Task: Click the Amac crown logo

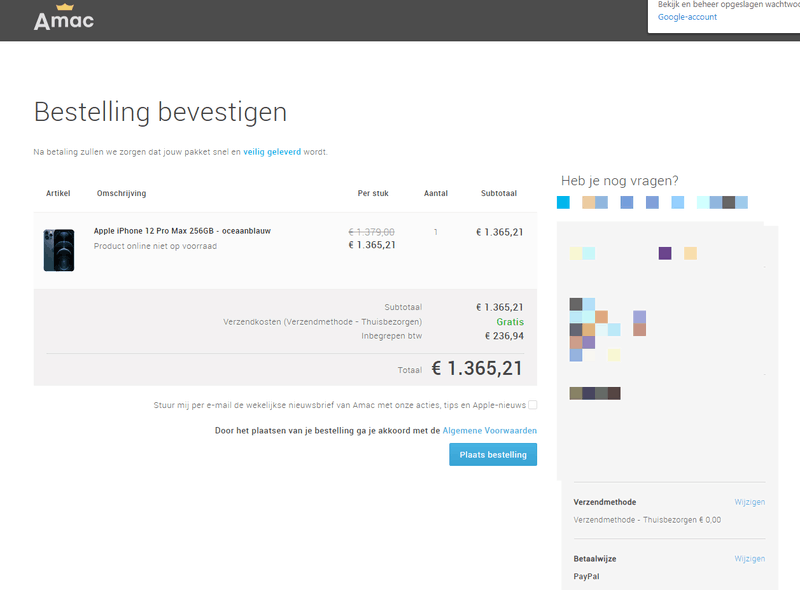Action: pyautogui.click(x=64, y=18)
